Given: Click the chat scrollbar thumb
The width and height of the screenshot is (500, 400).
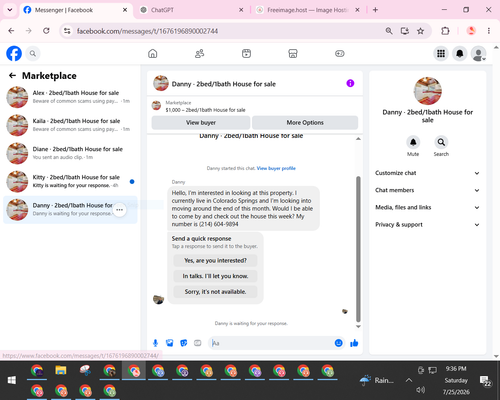Looking at the screenshot, I should point(358,249).
